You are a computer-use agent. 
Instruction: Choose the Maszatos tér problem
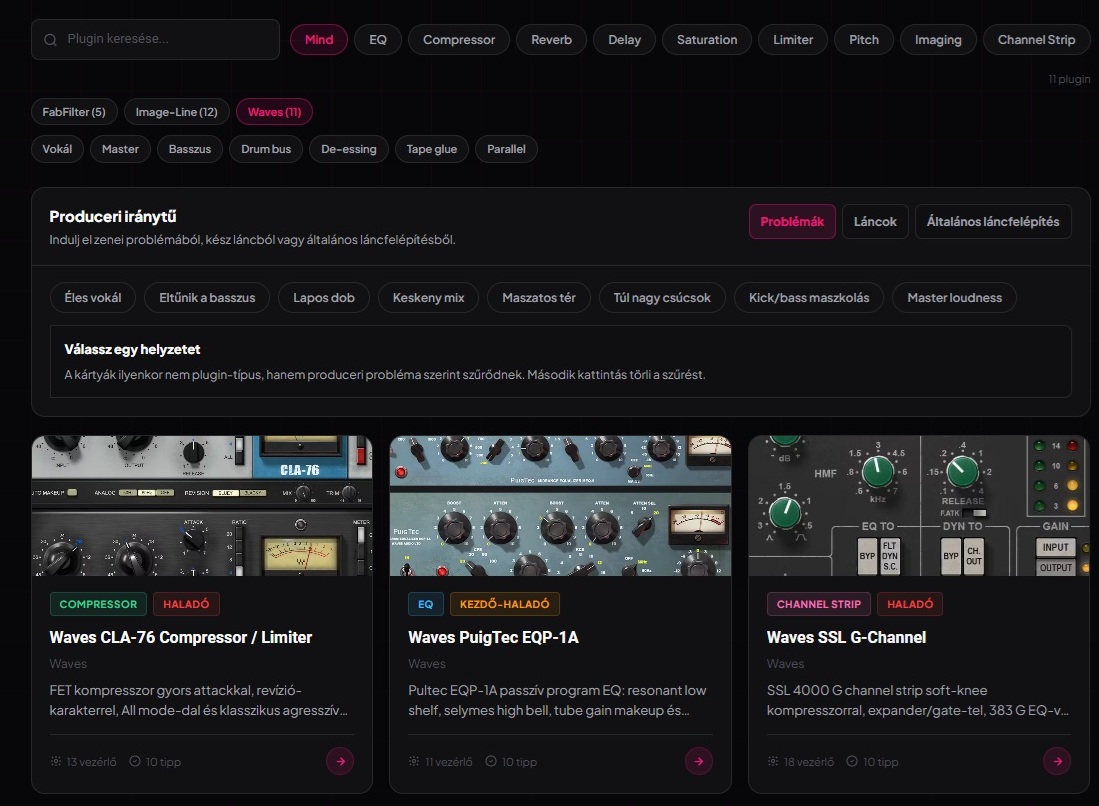538,298
